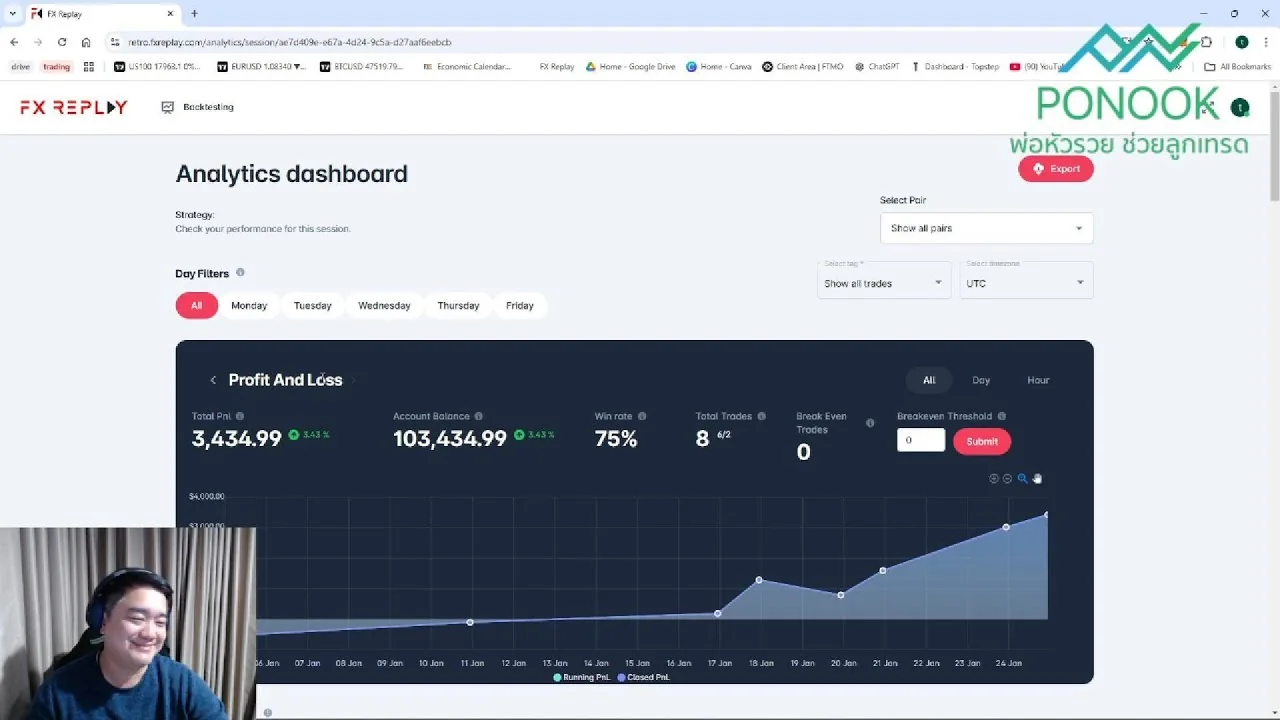Screen dimensions: 1280x720
Task: Open the Dashboard - Topstep bookmark
Action: pyautogui.click(x=955, y=67)
